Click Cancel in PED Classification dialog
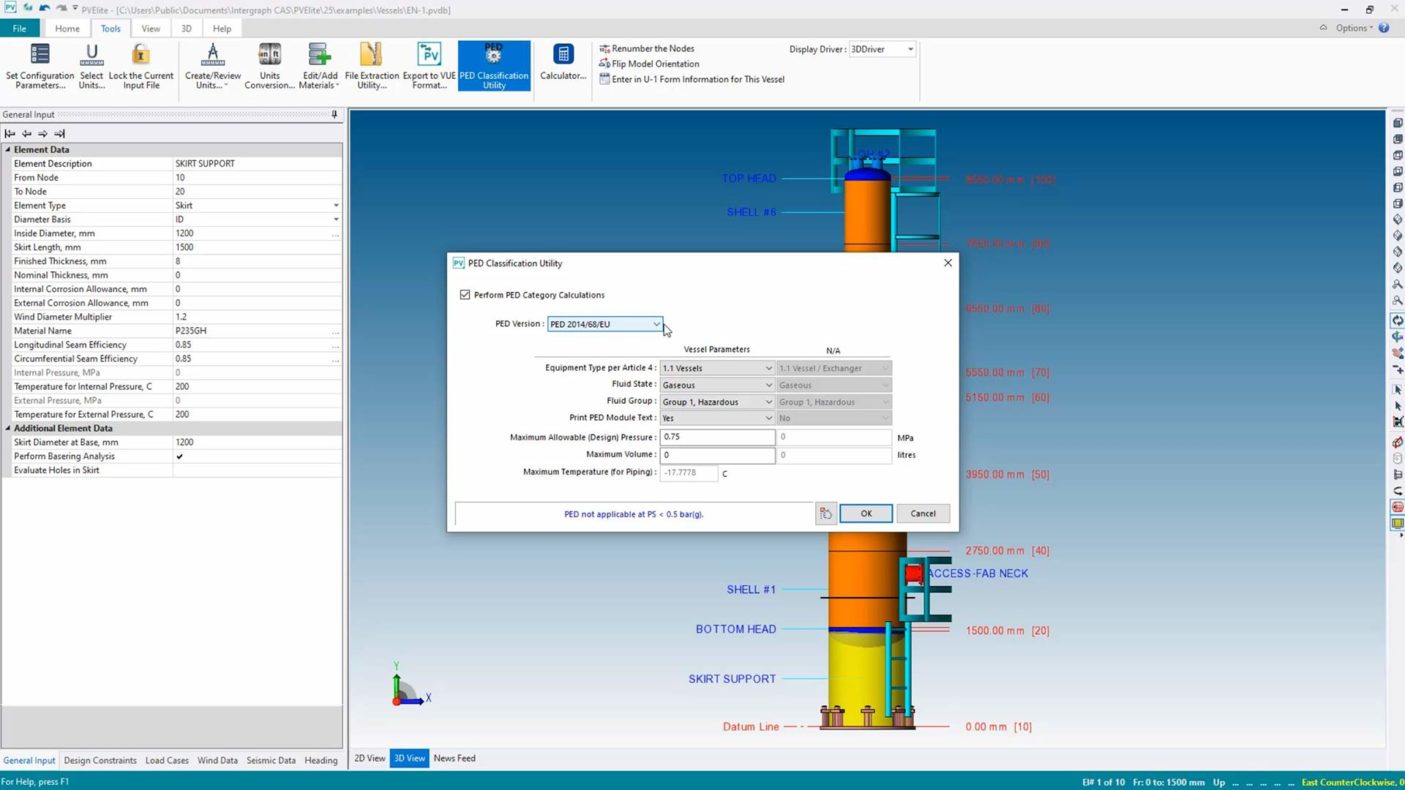The image size is (1405, 790). [x=922, y=513]
